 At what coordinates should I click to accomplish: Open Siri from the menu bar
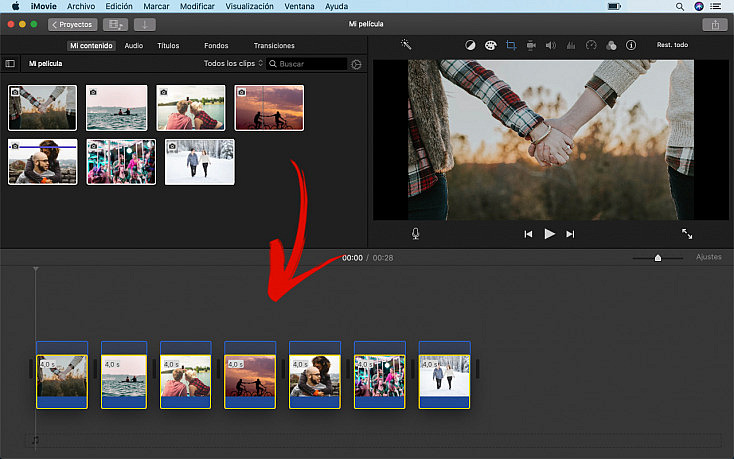click(698, 6)
